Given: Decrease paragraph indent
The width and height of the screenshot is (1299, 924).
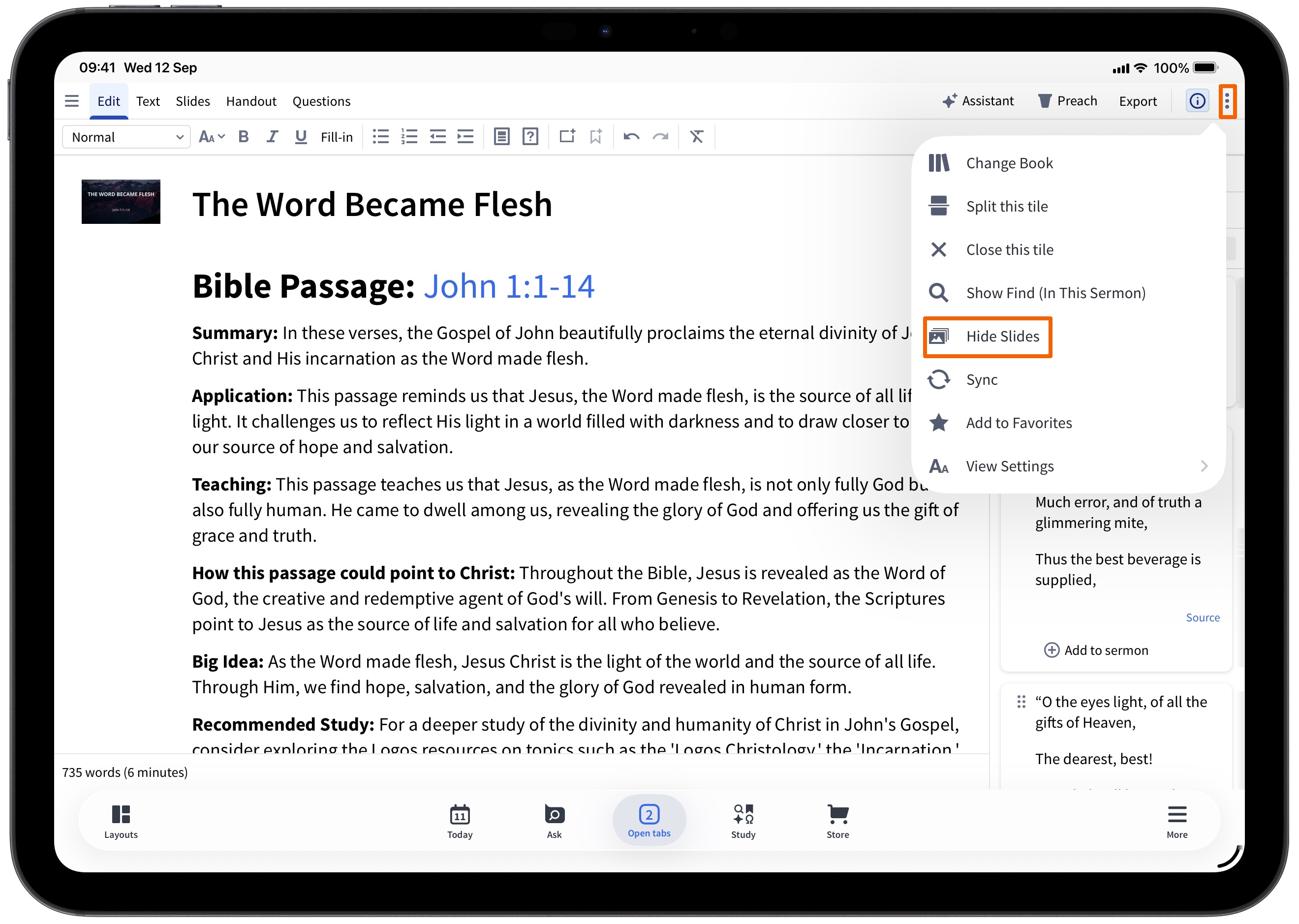Looking at the screenshot, I should [x=437, y=137].
